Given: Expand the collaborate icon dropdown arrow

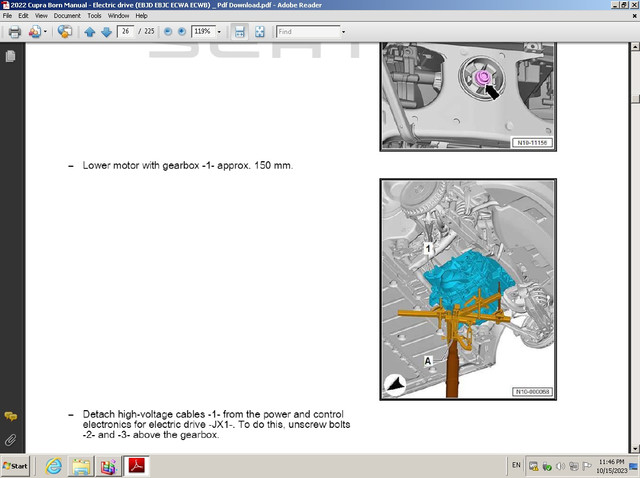Looking at the screenshot, I should click(x=45, y=31).
